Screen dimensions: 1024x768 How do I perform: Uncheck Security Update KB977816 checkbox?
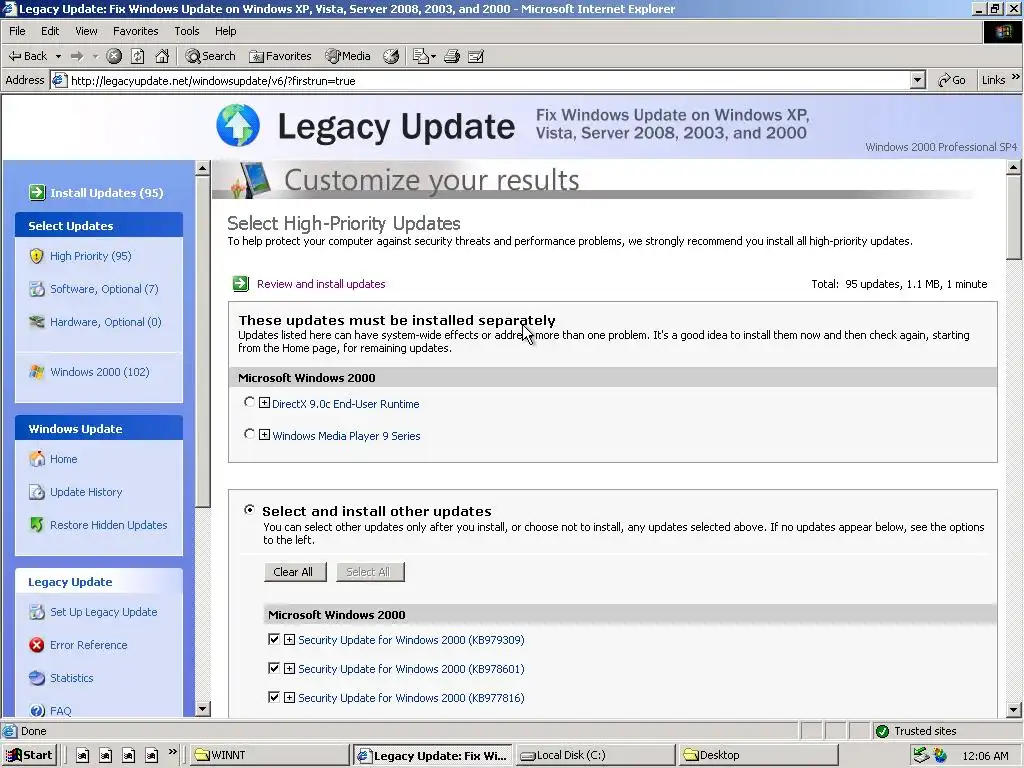point(274,697)
